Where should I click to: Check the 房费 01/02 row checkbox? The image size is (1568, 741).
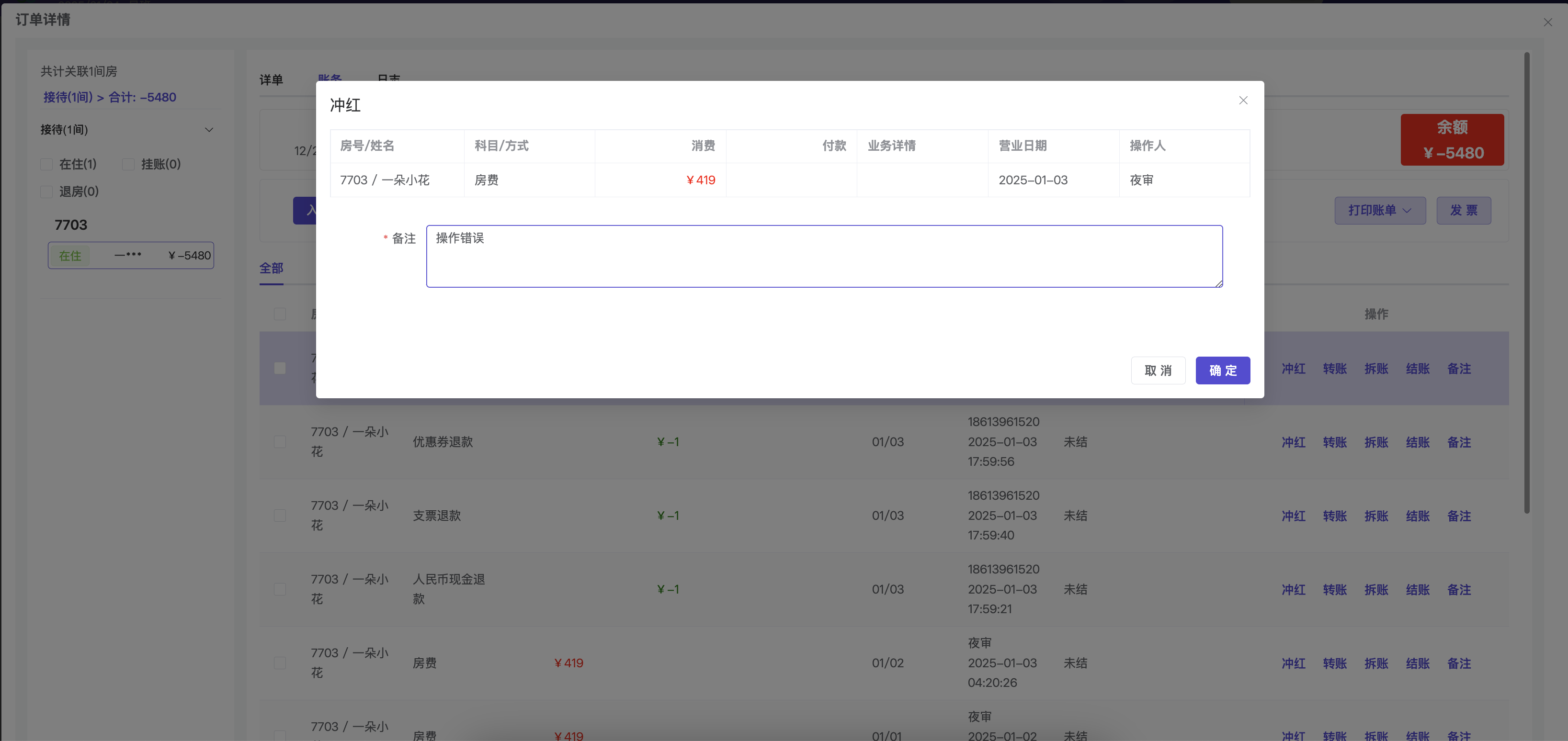[x=280, y=662]
